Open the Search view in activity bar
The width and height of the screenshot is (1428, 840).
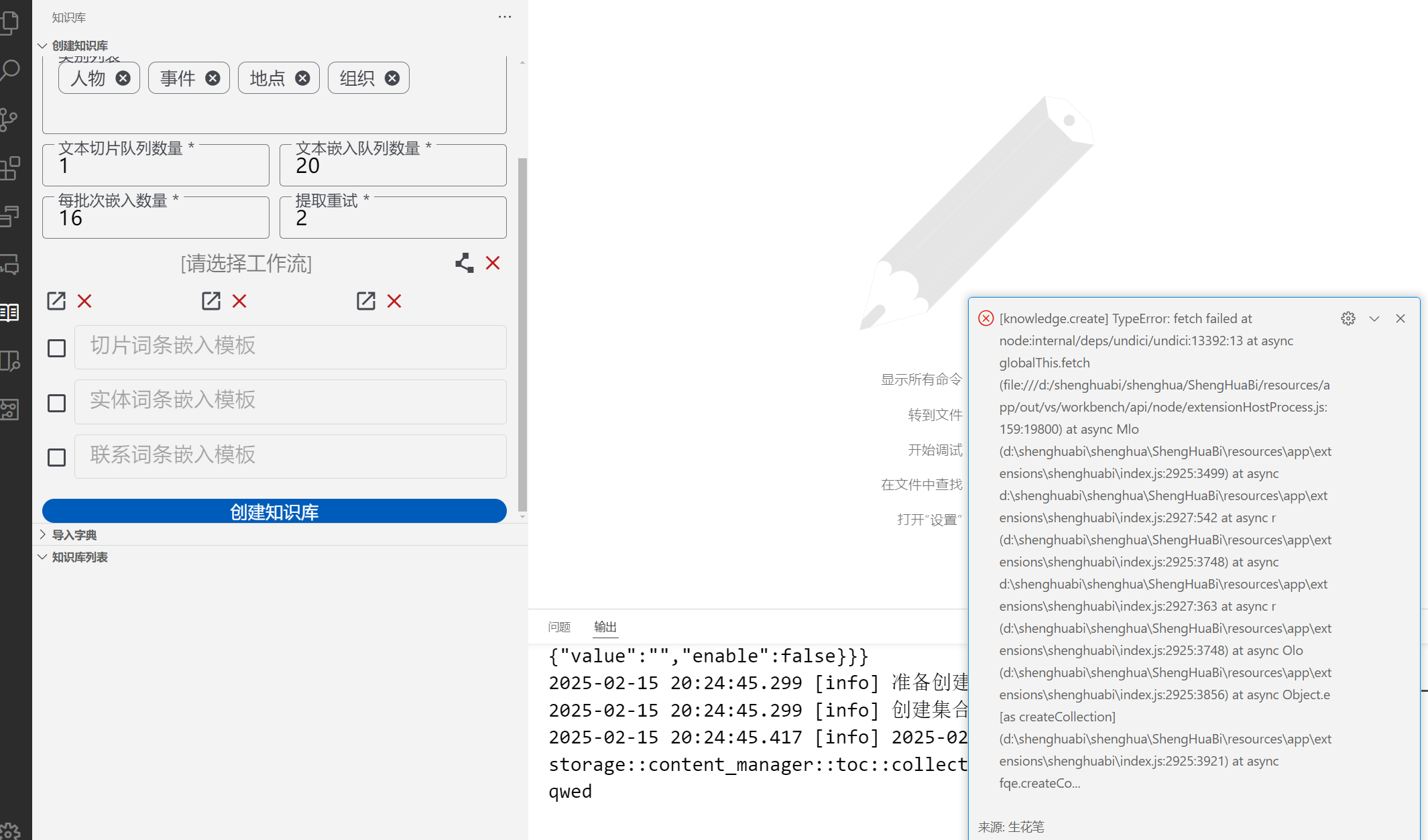tap(10, 70)
